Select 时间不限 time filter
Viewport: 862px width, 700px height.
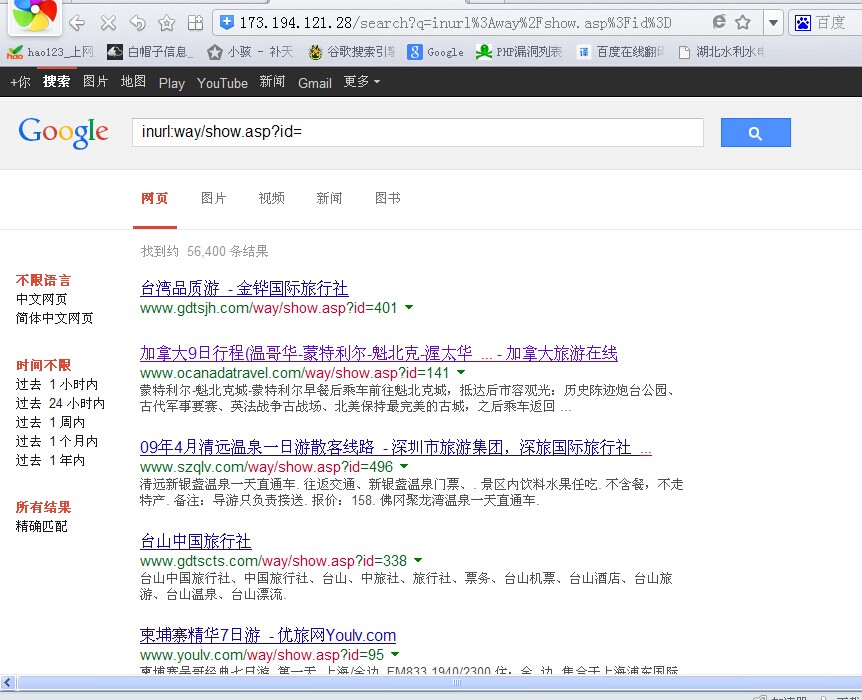point(43,366)
